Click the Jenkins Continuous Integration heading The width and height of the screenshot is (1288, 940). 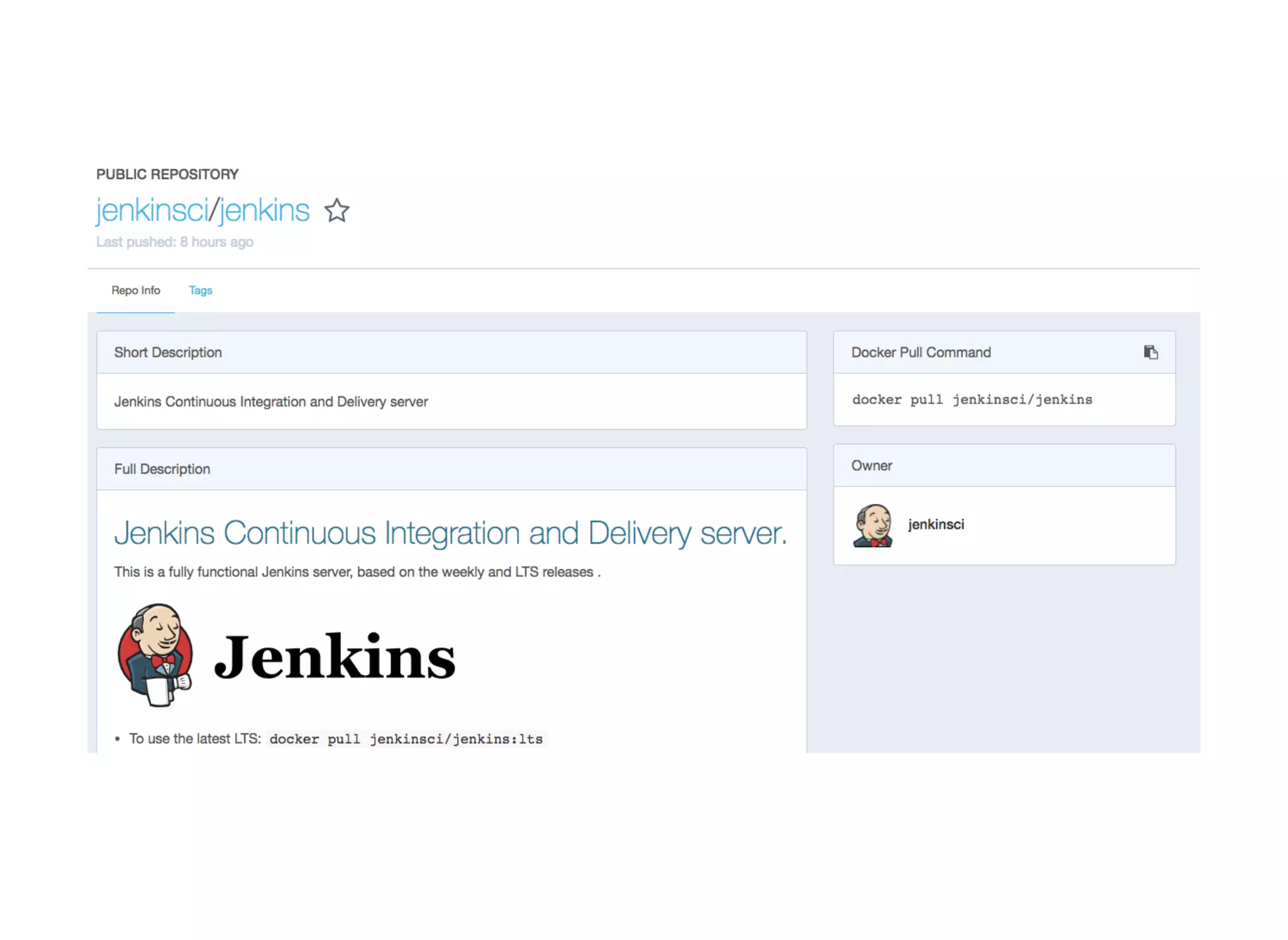pos(450,534)
